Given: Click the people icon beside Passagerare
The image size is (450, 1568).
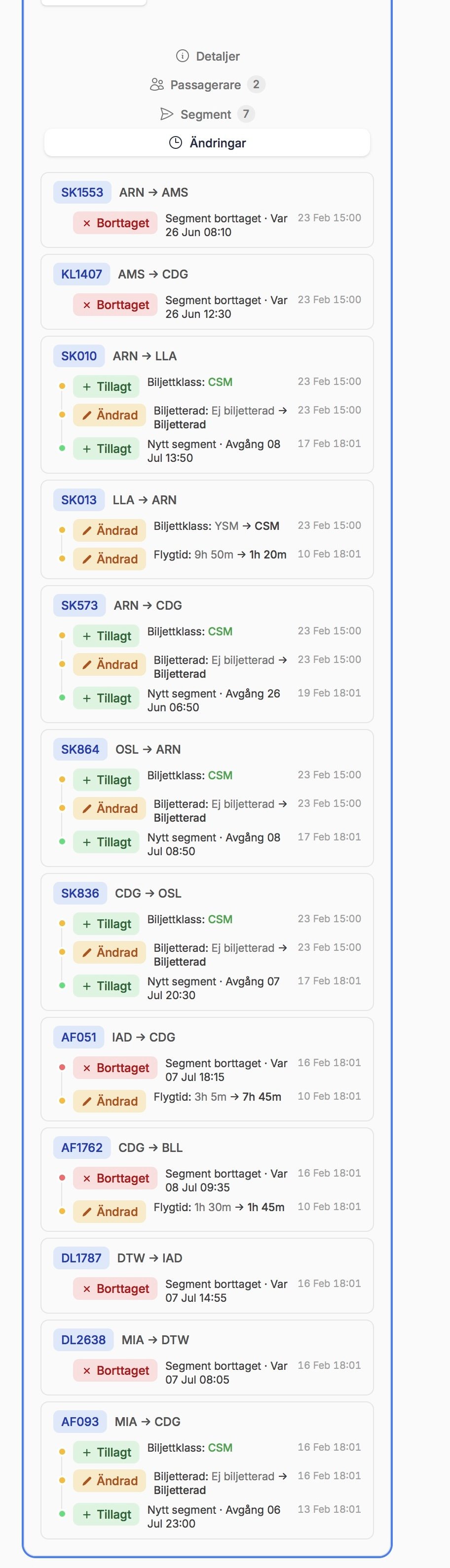Looking at the screenshot, I should point(157,85).
